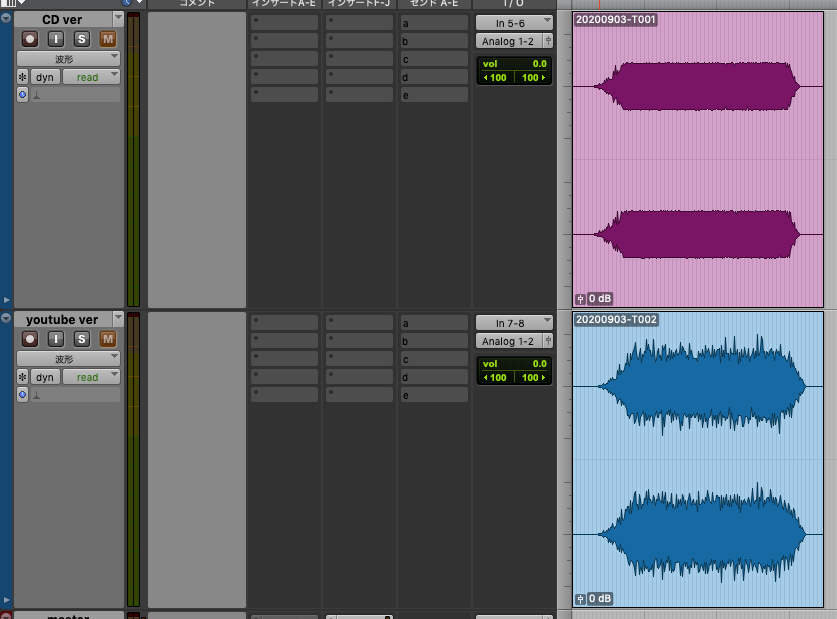Viewport: 837px width, 619px height.
Task: Open track view selector on CD ver
Action: (x=68, y=59)
